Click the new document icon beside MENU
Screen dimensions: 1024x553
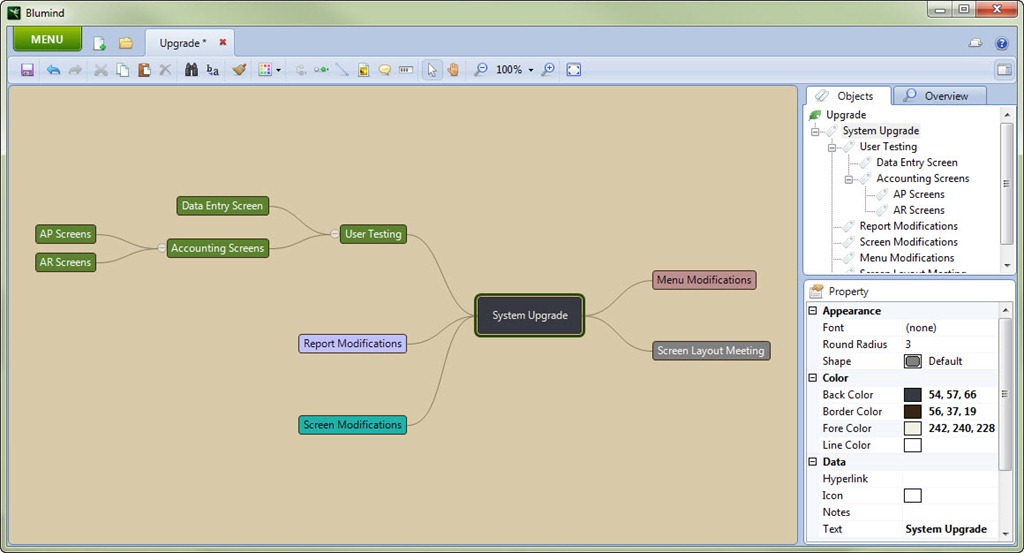coord(100,43)
